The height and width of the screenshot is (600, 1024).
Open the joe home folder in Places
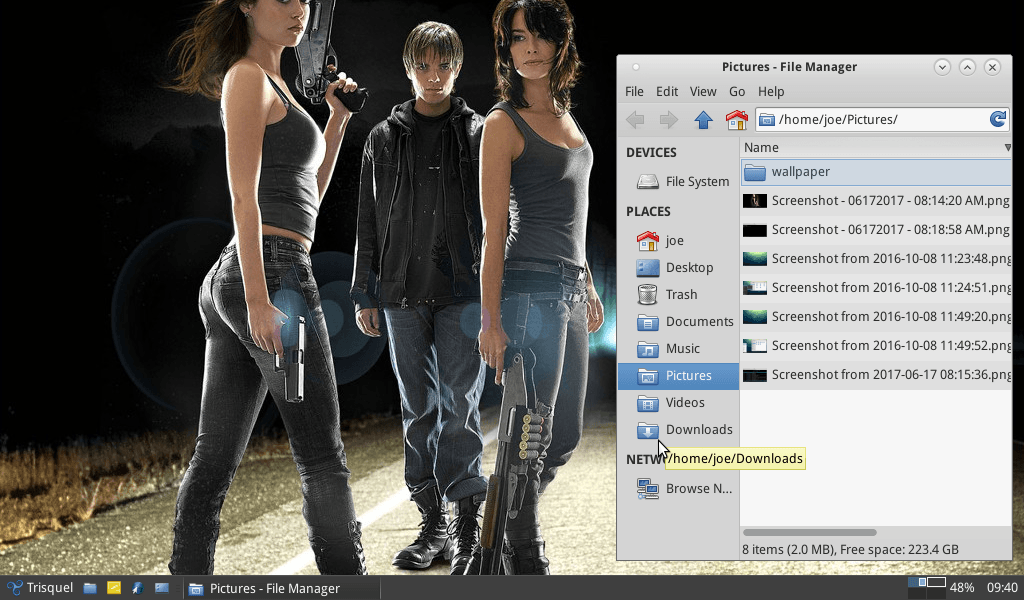tap(679, 240)
